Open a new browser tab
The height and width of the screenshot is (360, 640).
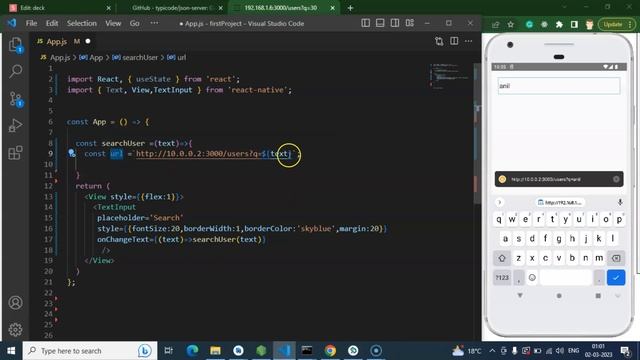point(350,8)
